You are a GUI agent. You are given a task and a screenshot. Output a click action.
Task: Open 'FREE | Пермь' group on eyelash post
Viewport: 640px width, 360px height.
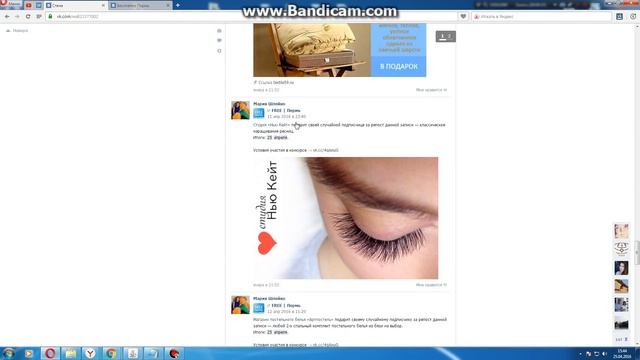click(x=286, y=111)
